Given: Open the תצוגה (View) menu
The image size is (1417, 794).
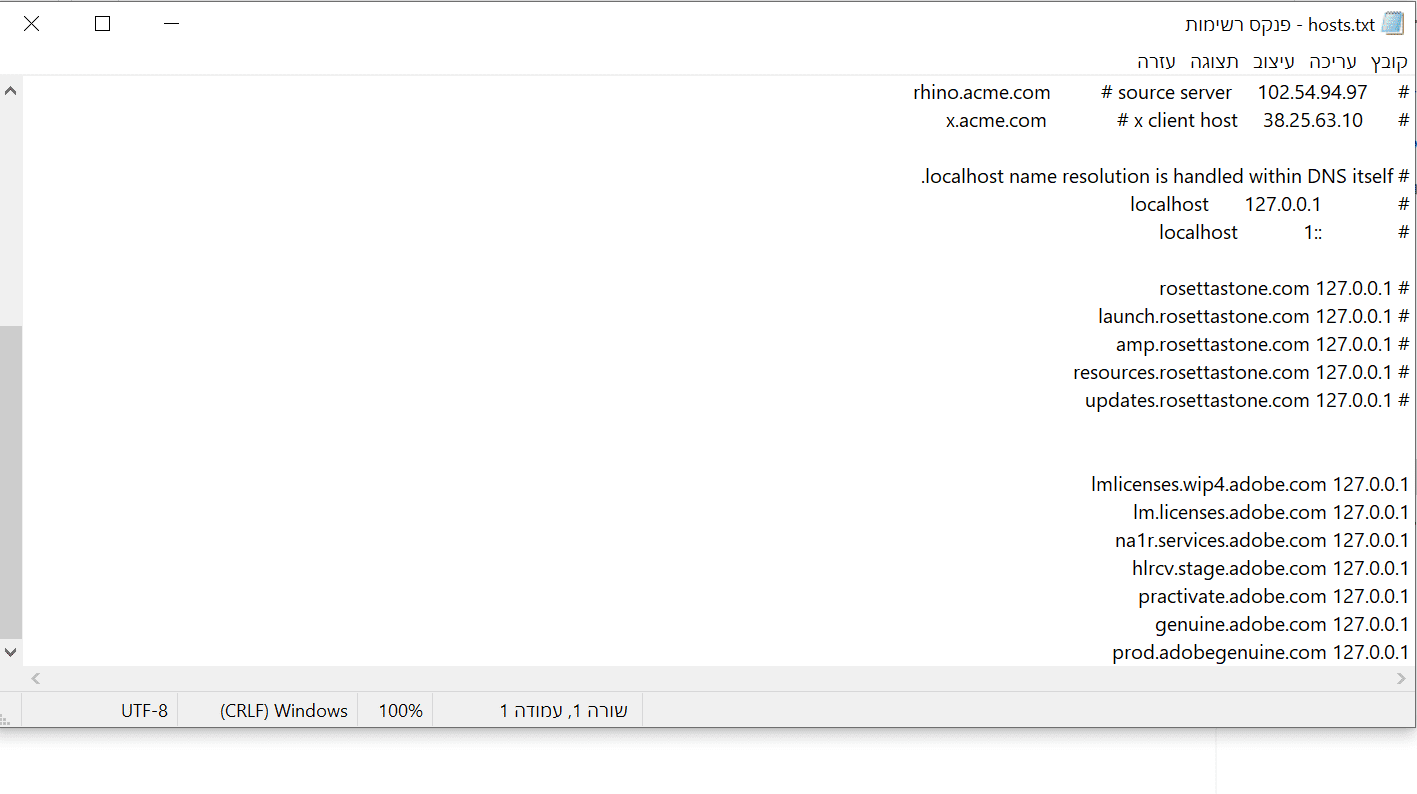Looking at the screenshot, I should click(x=1214, y=62).
